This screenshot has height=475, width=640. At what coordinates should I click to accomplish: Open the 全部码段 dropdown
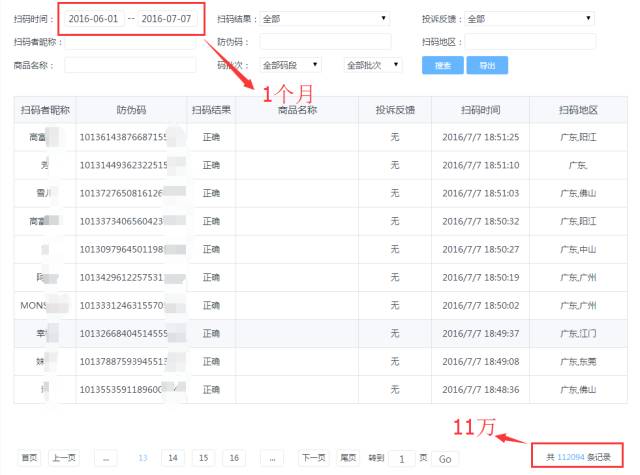coord(290,65)
